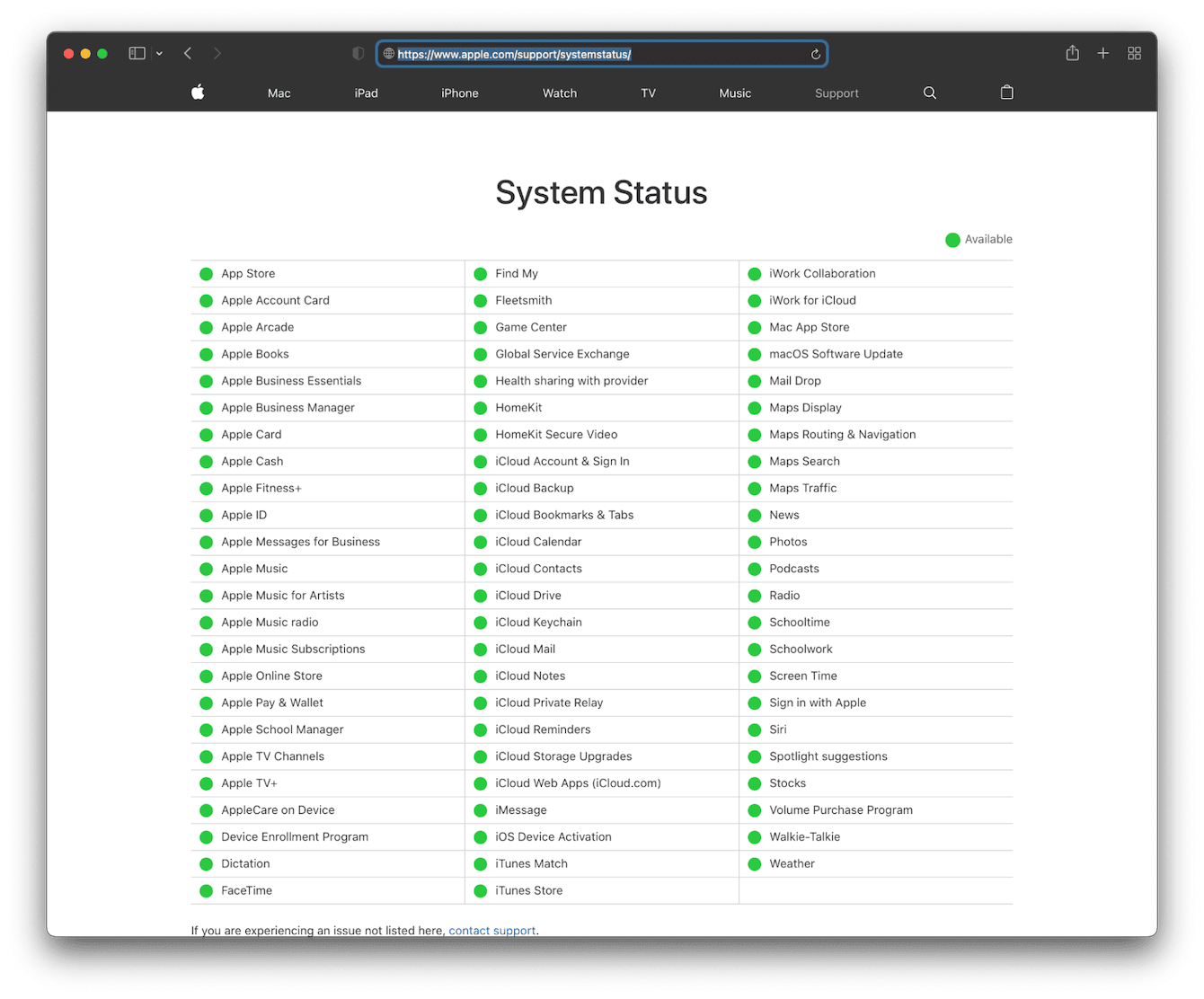Click the privacy shield icon
The width and height of the screenshot is (1204, 999).
click(x=359, y=54)
